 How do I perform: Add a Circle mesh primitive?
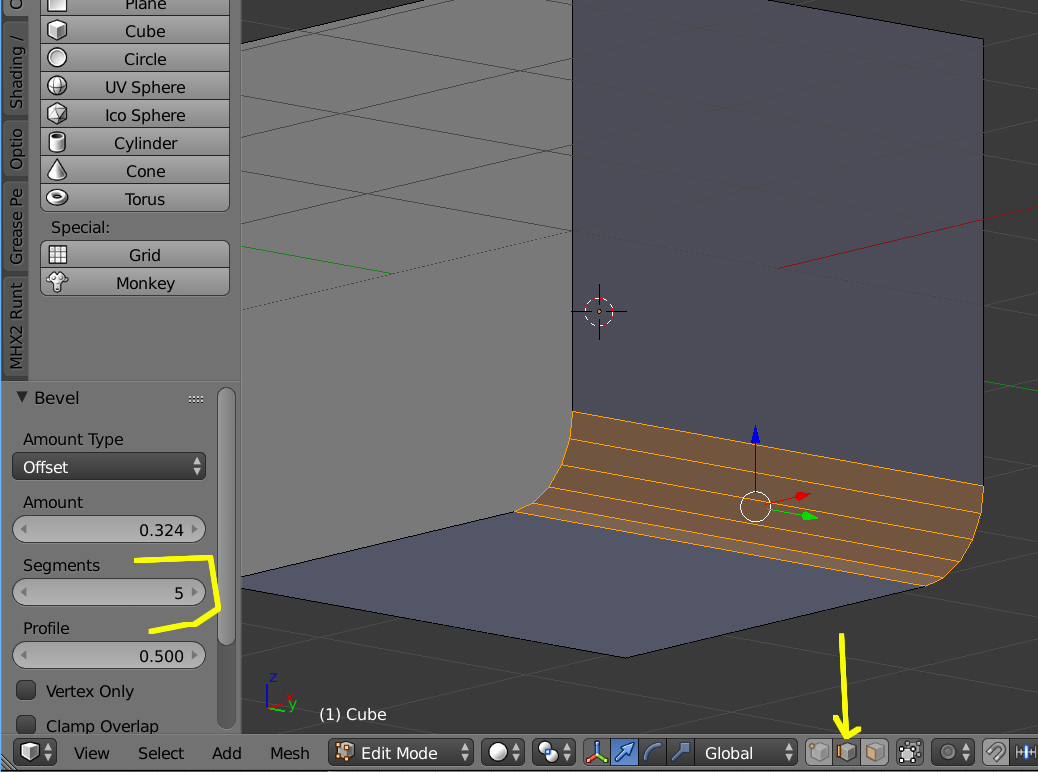coord(135,59)
